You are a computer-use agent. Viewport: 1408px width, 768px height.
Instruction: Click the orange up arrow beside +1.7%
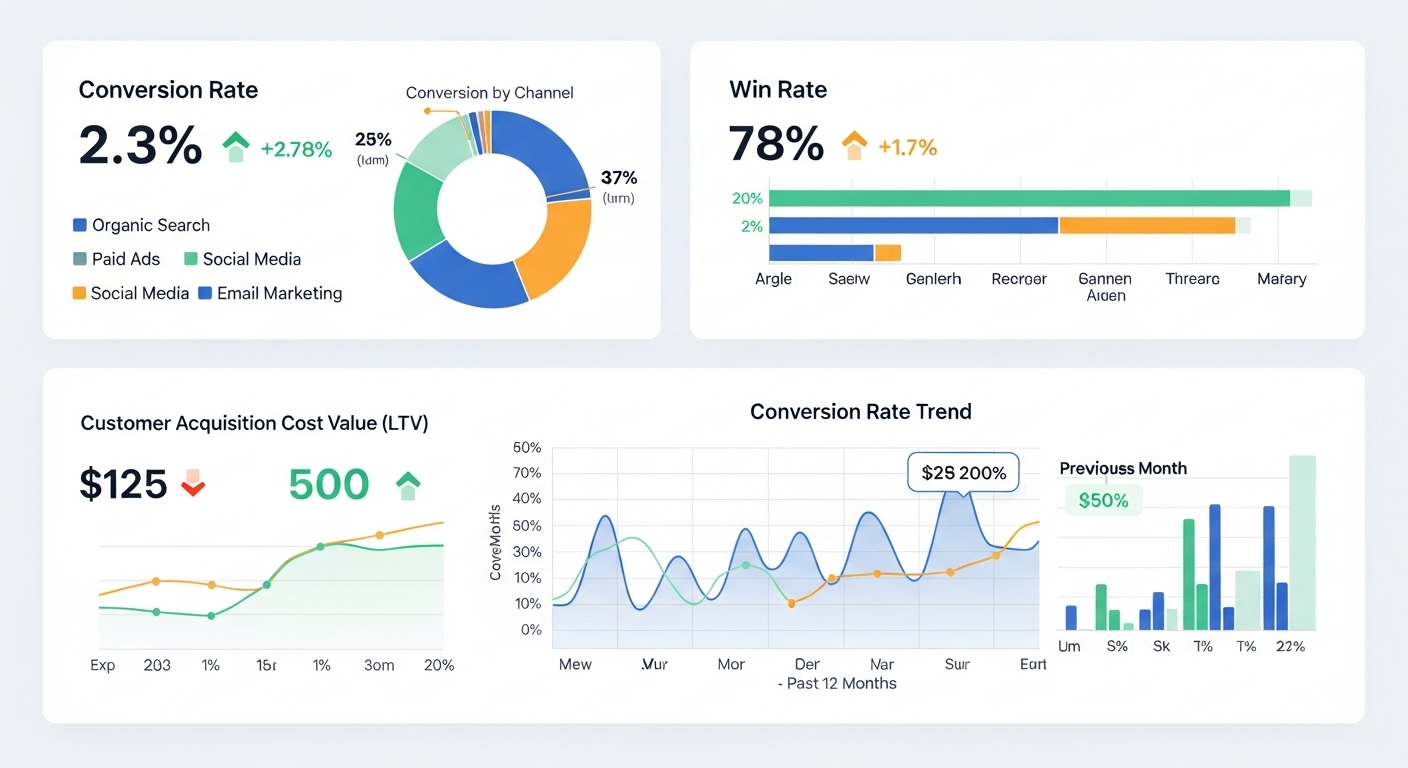tap(854, 147)
